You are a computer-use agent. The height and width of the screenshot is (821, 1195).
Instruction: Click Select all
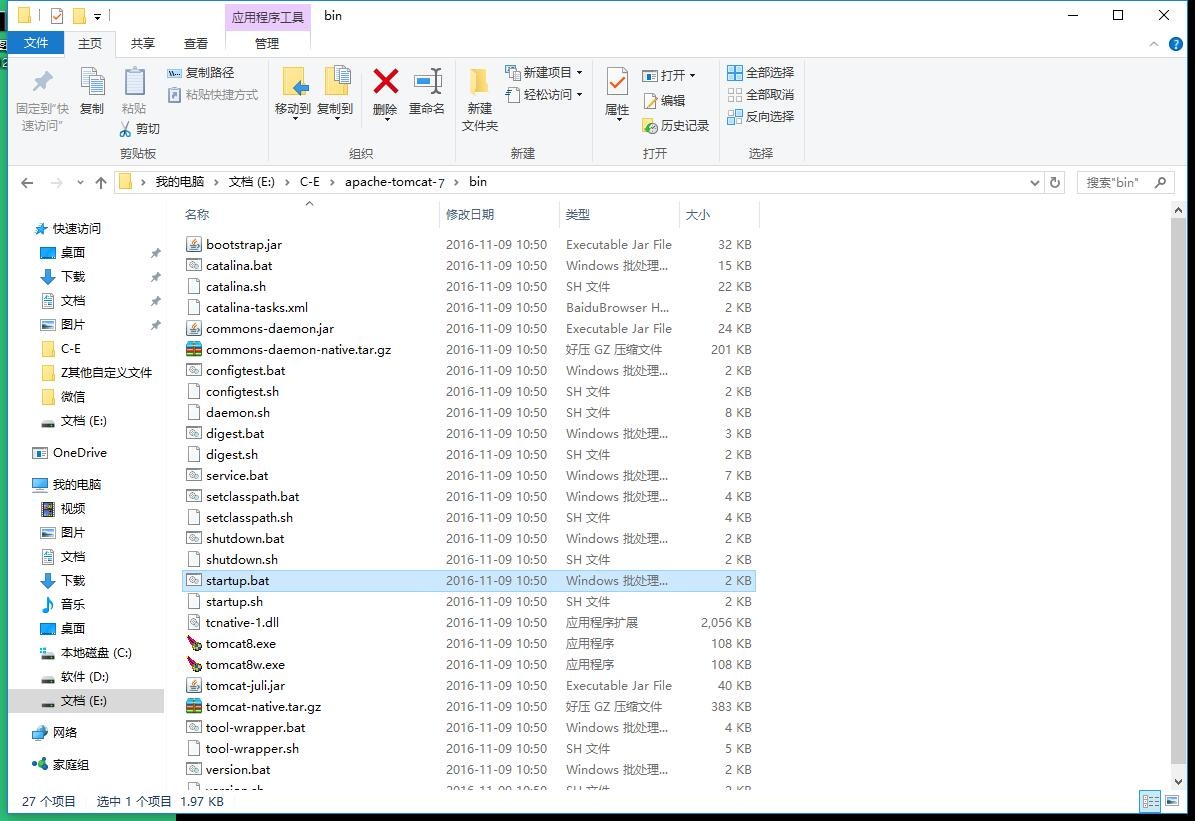coord(761,72)
